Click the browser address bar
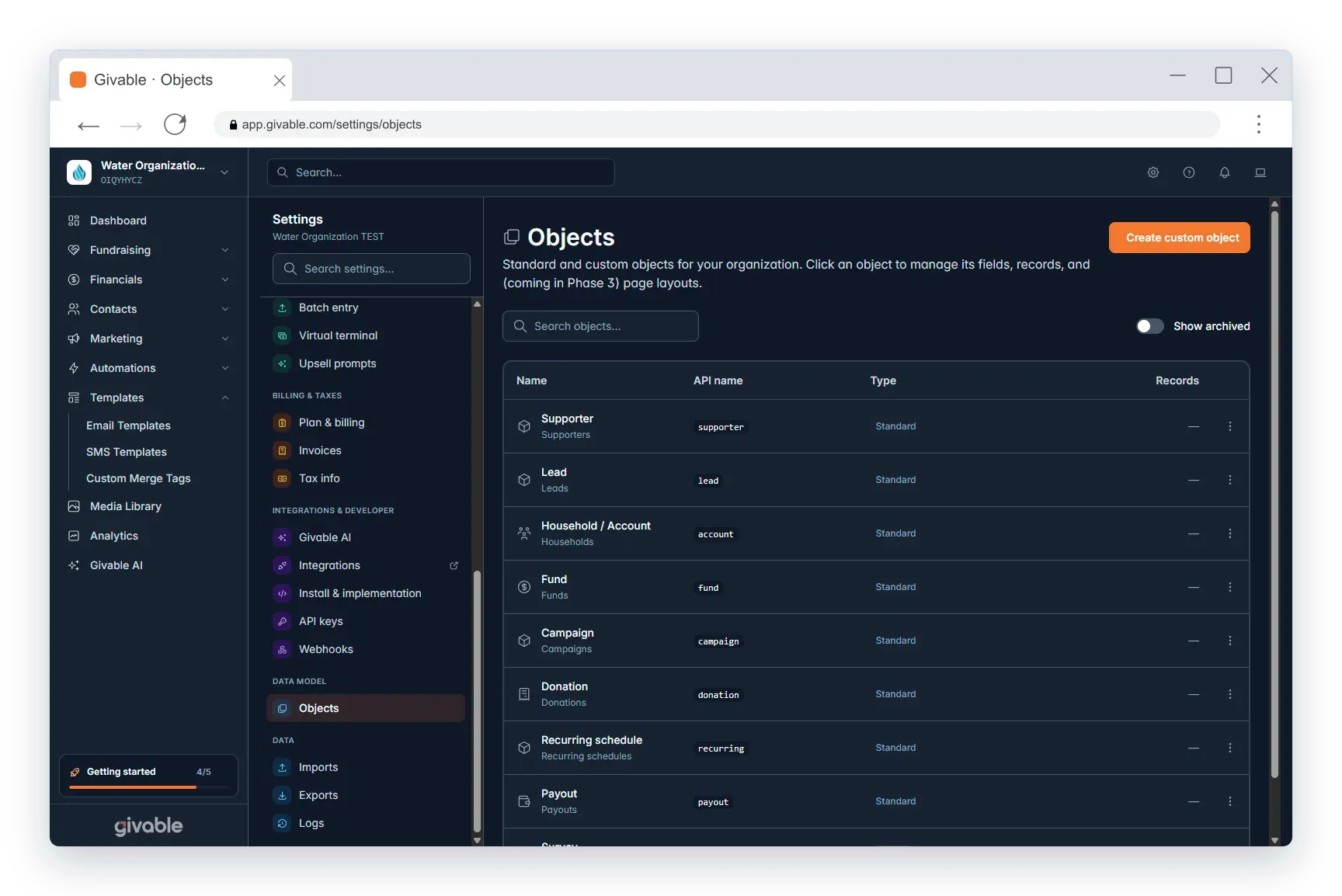Image resolution: width=1342 pixels, height=896 pixels. [x=716, y=124]
